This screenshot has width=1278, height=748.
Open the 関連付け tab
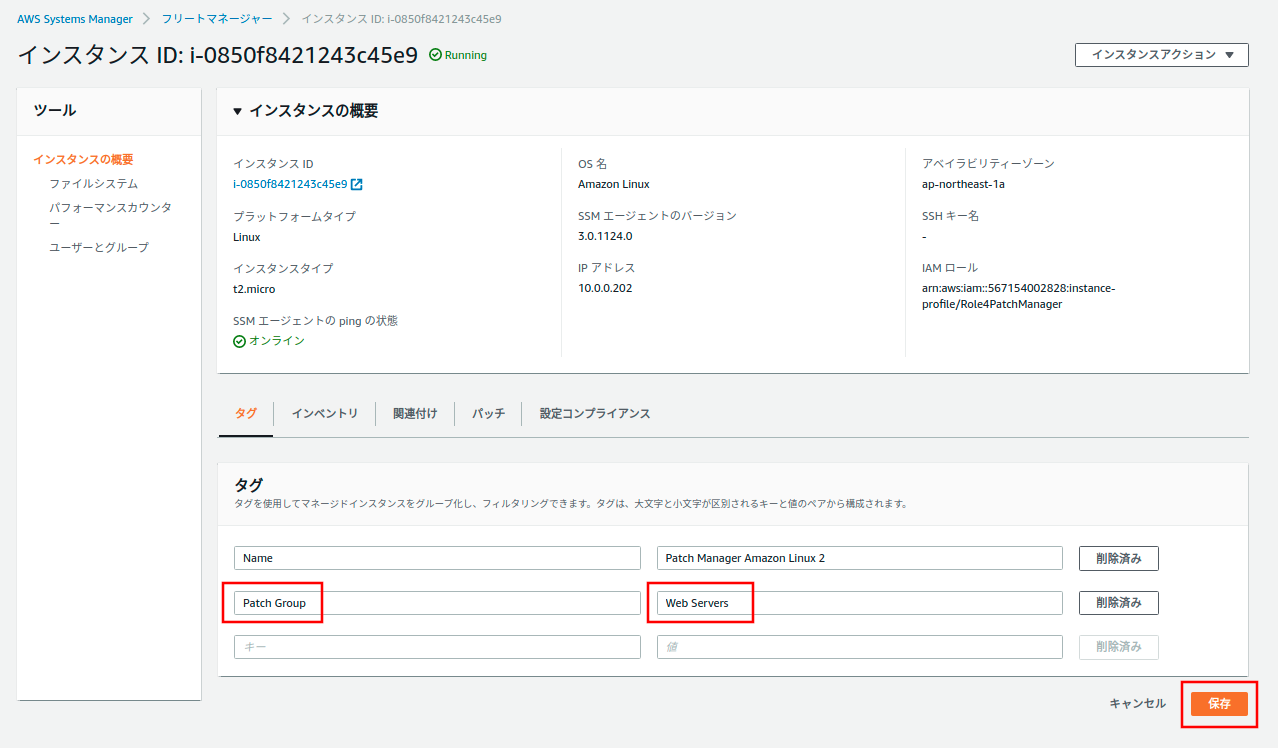tap(415, 414)
